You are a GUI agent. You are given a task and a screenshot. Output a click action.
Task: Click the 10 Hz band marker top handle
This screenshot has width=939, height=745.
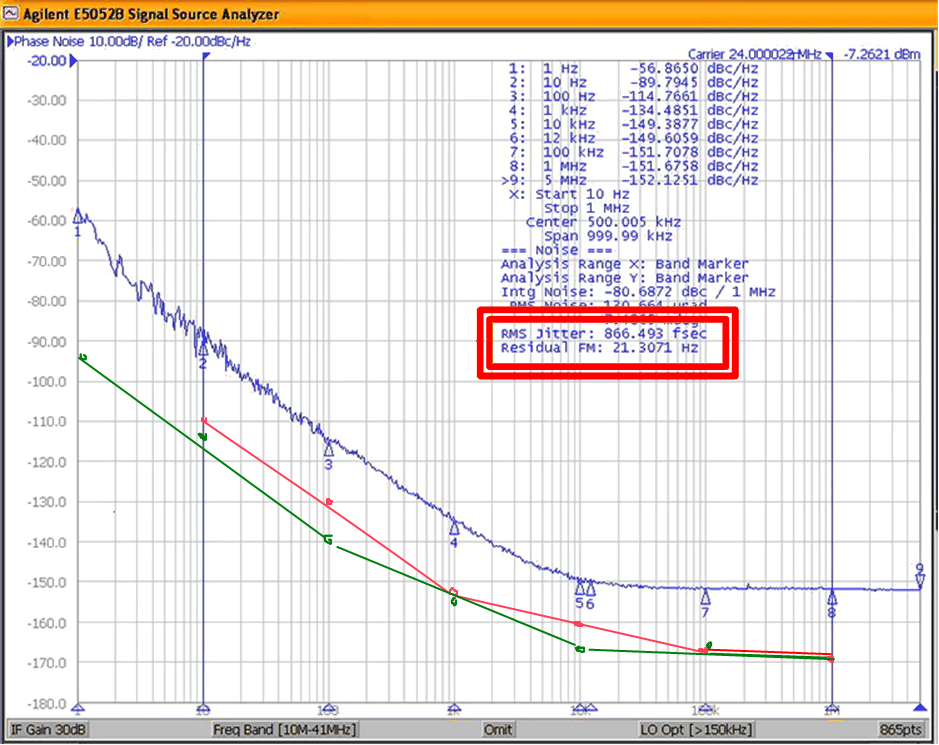coord(205,56)
